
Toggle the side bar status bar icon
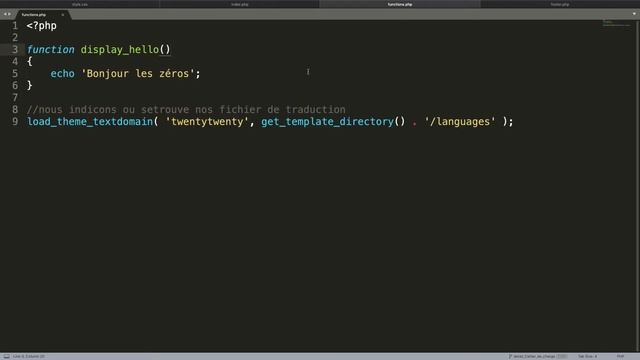[7, 356]
